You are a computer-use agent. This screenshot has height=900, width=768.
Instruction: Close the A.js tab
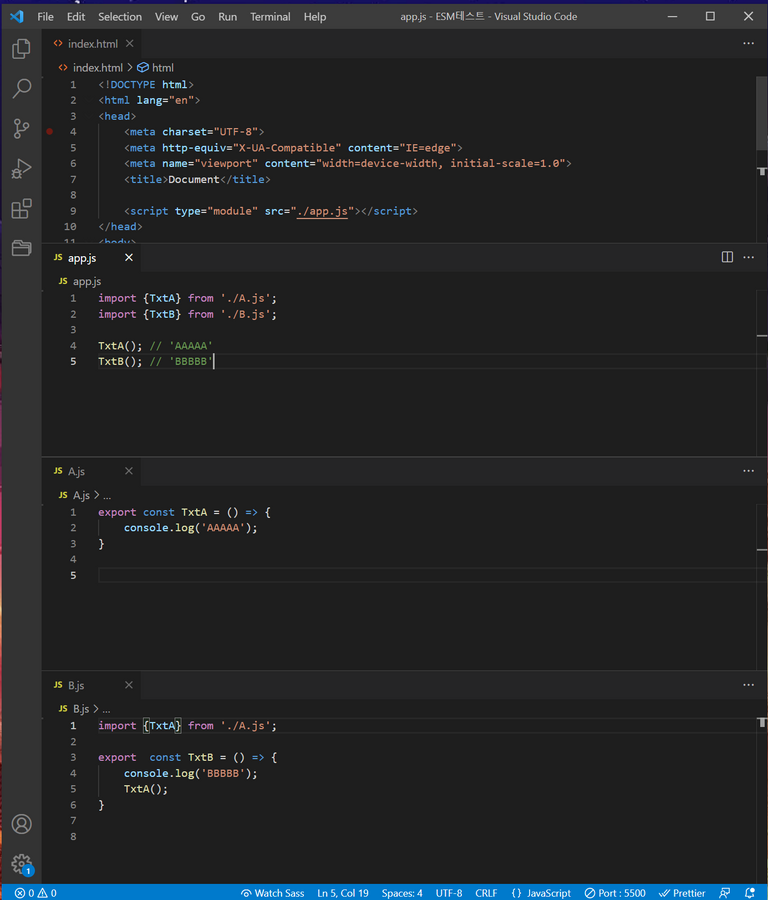click(x=129, y=471)
